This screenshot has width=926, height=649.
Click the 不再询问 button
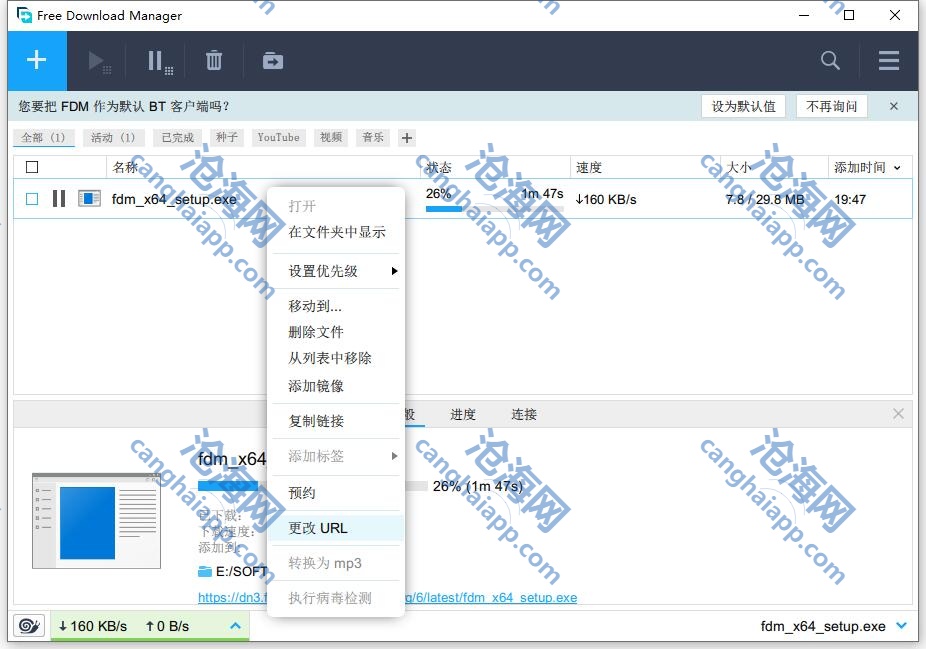coord(831,106)
